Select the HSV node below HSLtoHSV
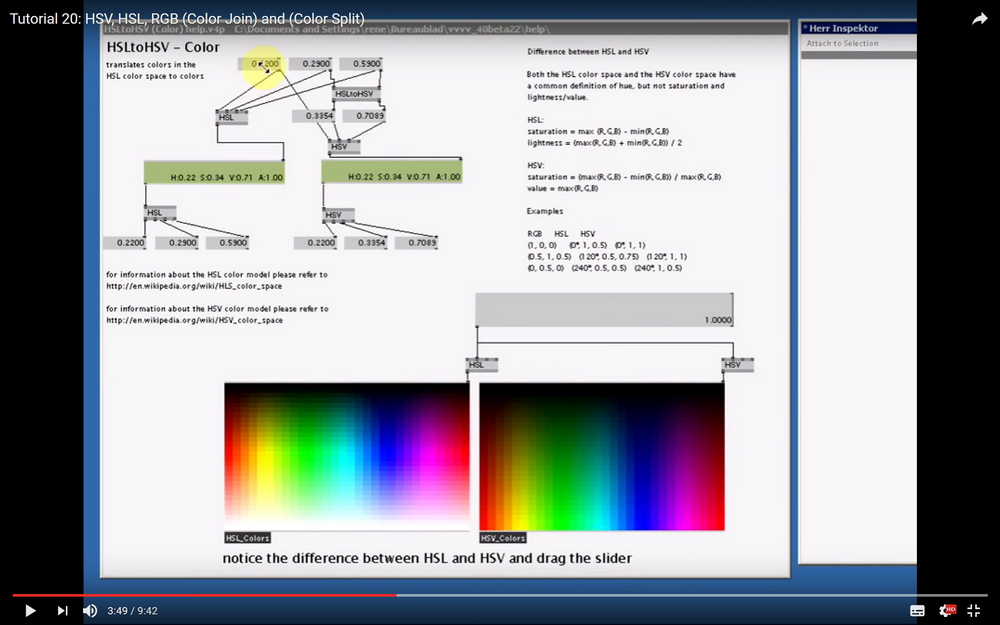 point(342,146)
